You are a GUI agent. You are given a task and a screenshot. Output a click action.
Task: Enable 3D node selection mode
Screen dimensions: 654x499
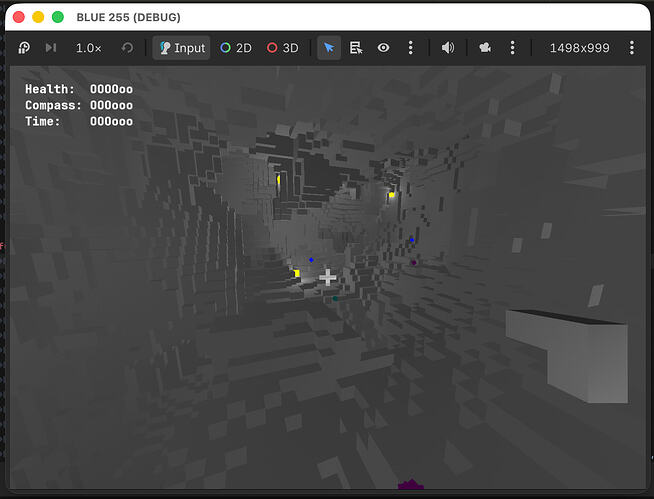click(283, 48)
